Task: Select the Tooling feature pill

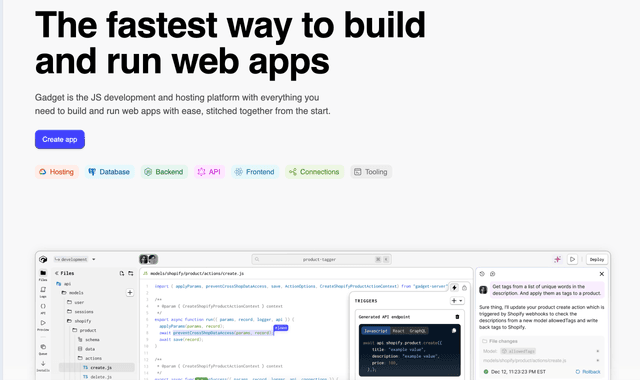Action: 371,172
